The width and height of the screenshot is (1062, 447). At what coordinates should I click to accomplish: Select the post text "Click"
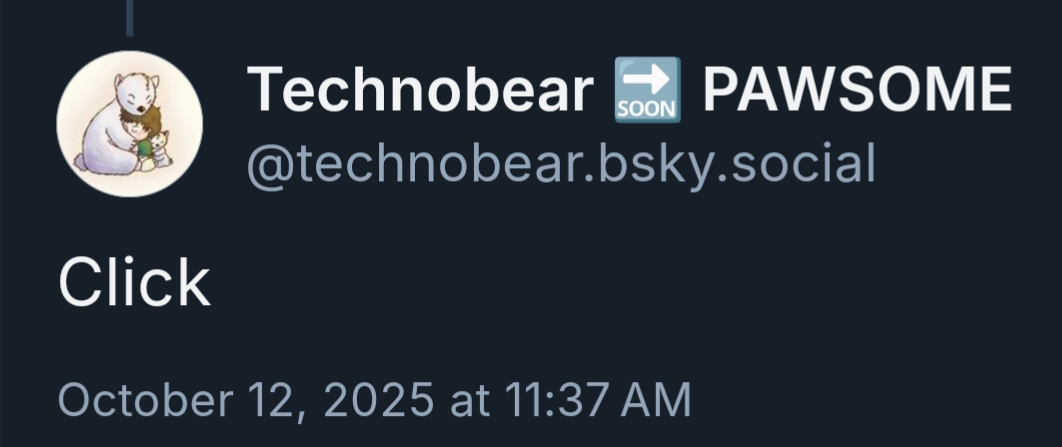click(x=134, y=282)
